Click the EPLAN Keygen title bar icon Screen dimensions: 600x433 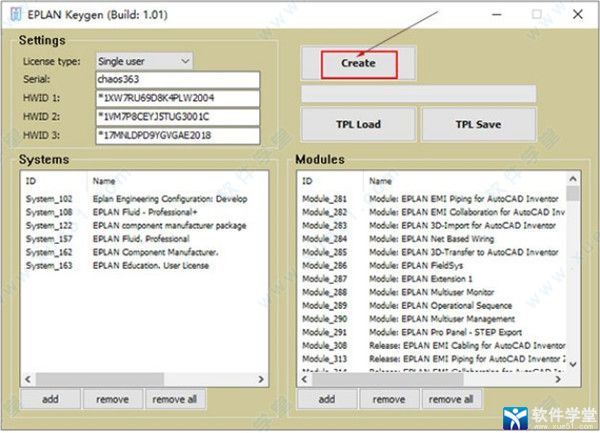click(16, 15)
